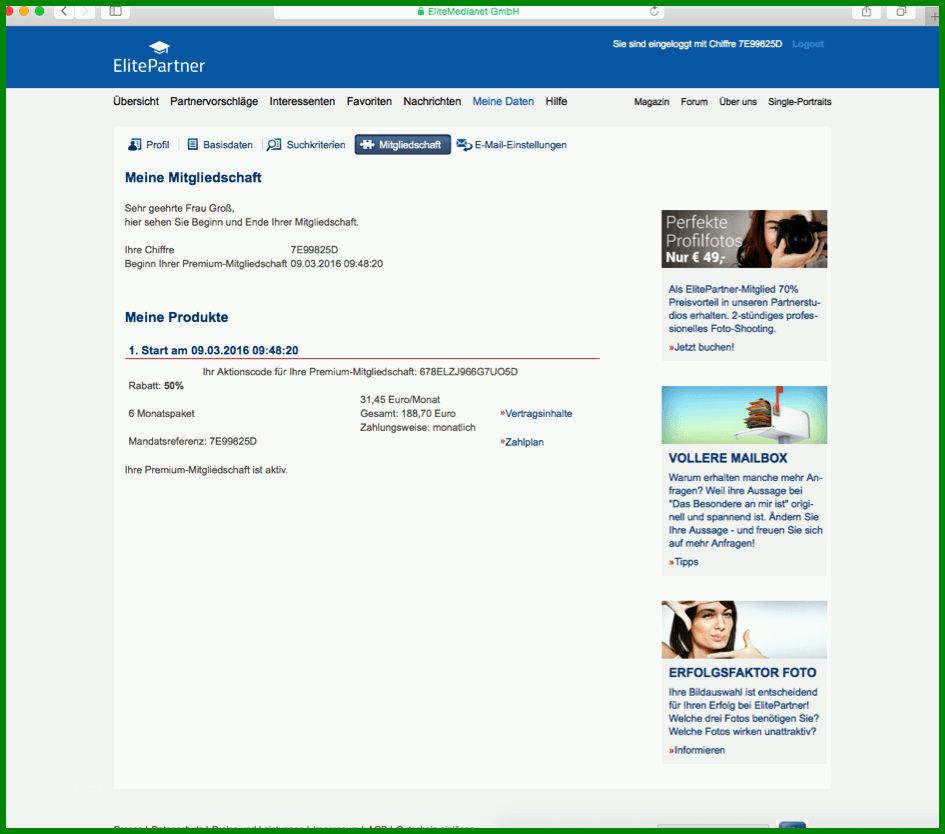Click the '31,45 Euro/Monat' text
945x834 pixels.
[400, 400]
